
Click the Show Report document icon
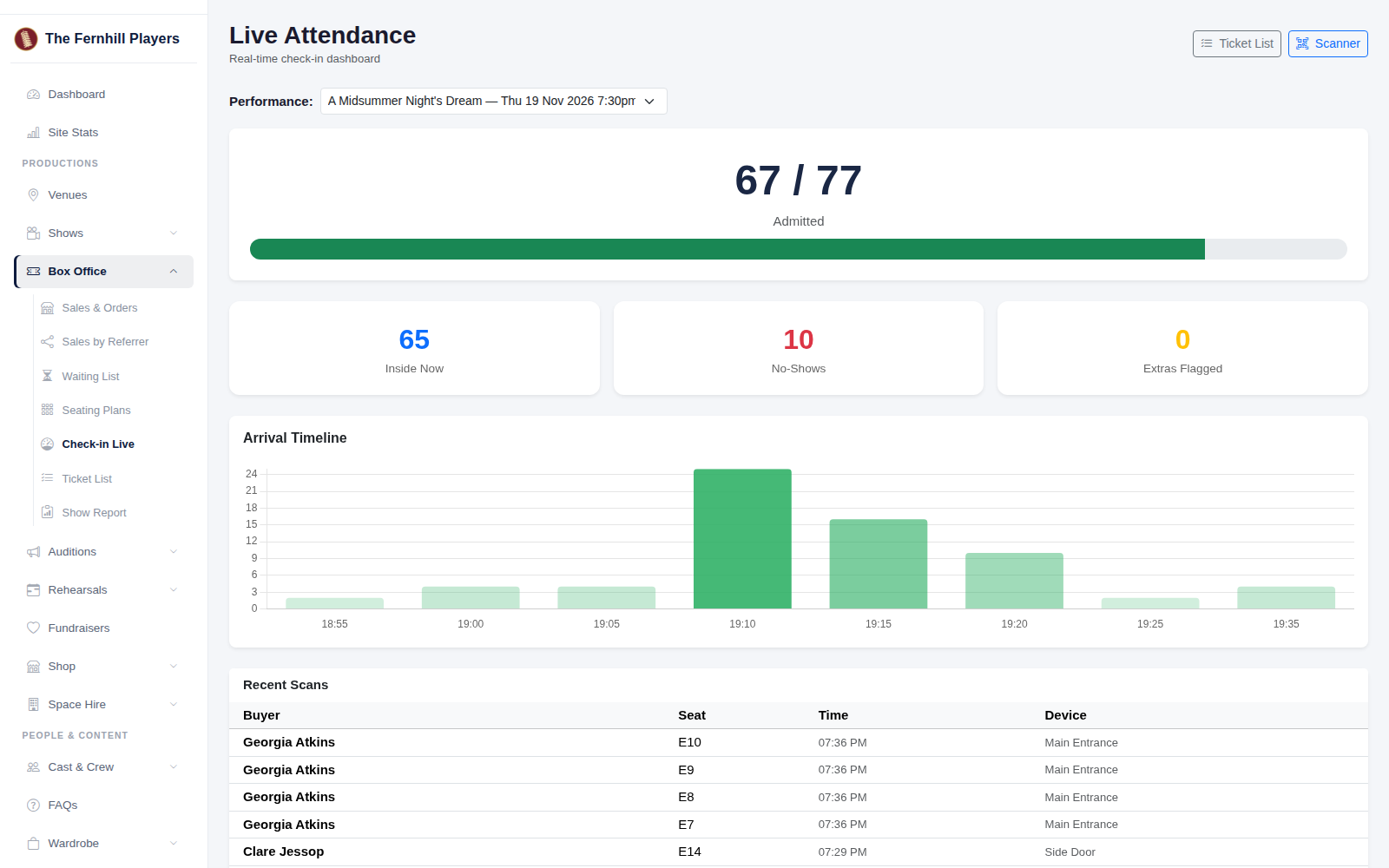point(48,512)
